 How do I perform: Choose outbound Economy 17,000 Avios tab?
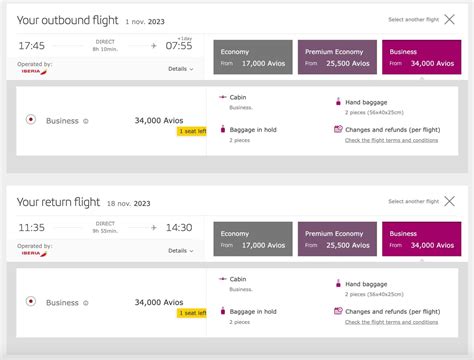[x=253, y=57]
